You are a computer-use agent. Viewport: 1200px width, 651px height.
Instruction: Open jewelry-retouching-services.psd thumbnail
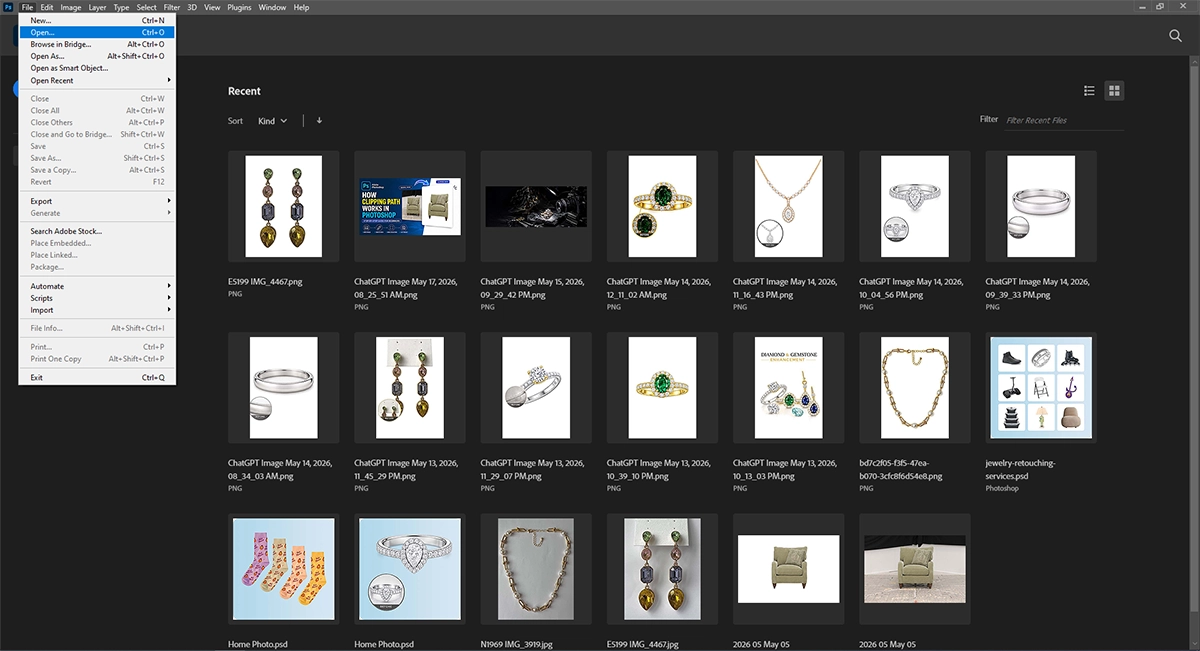tap(1041, 388)
